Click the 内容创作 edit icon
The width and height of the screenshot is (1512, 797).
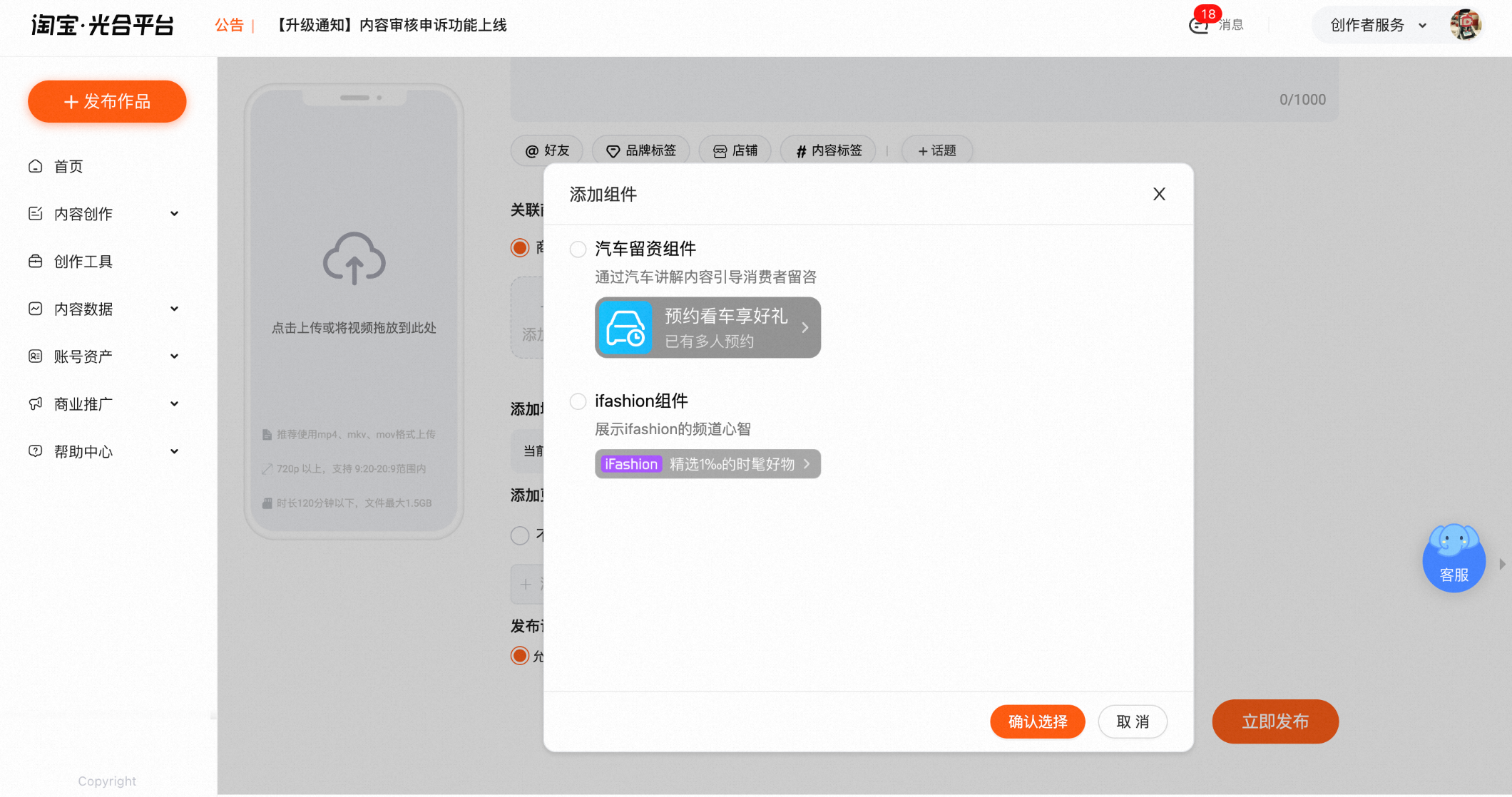[x=35, y=213]
